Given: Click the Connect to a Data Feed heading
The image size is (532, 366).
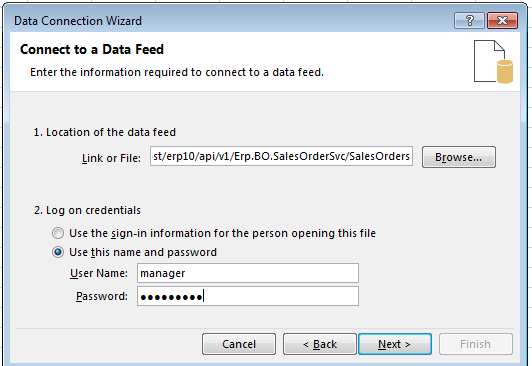Looking at the screenshot, I should [92, 50].
